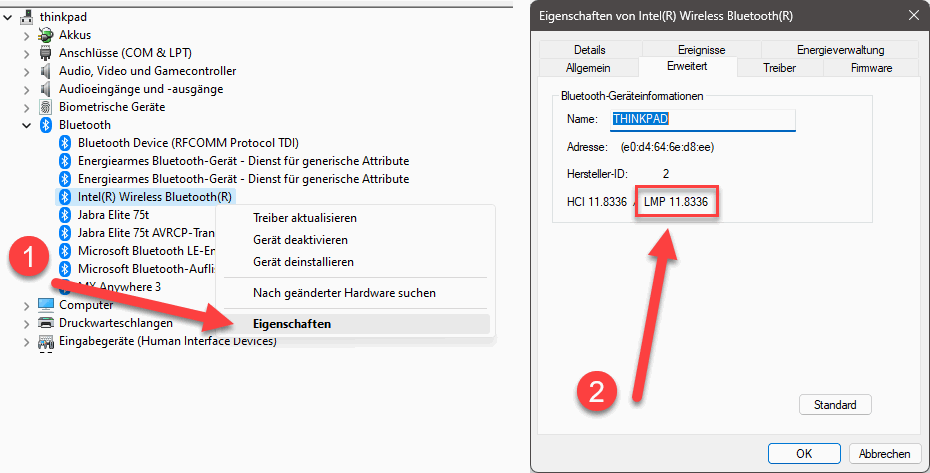Switch to the Energieverwaltung tab
930x473 pixels.
click(x=840, y=50)
